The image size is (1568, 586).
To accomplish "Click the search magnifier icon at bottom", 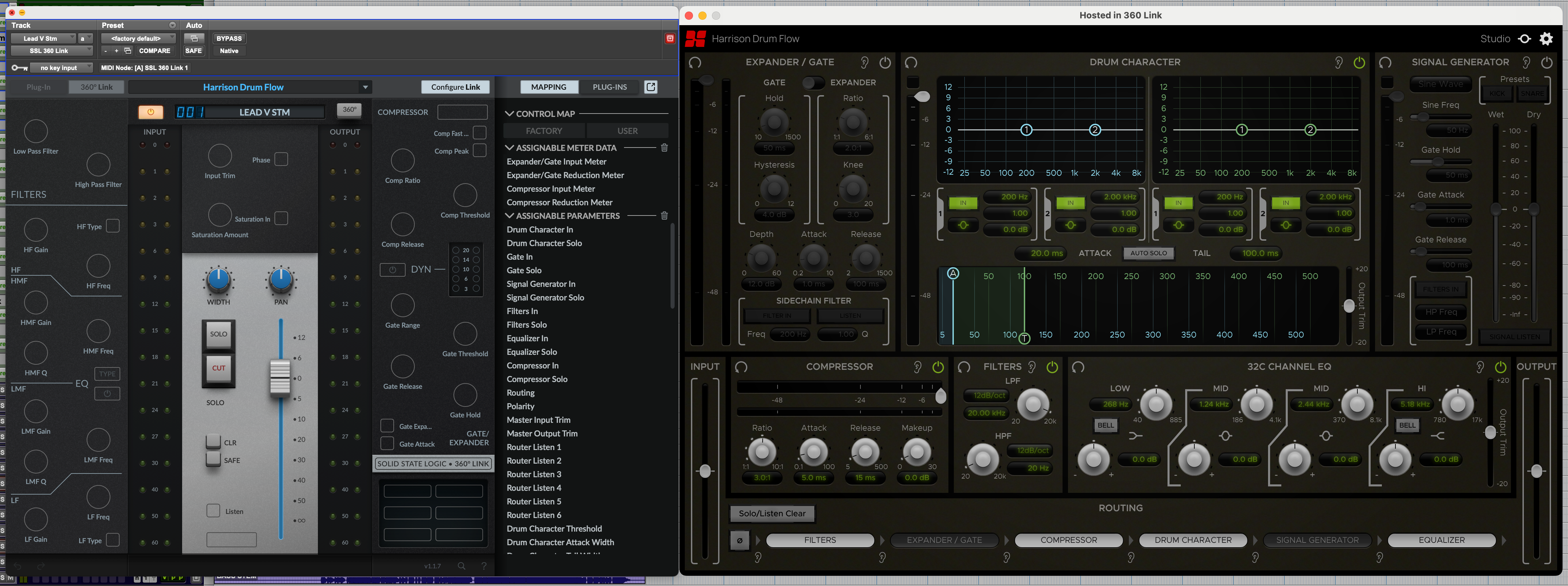I will 461,566.
